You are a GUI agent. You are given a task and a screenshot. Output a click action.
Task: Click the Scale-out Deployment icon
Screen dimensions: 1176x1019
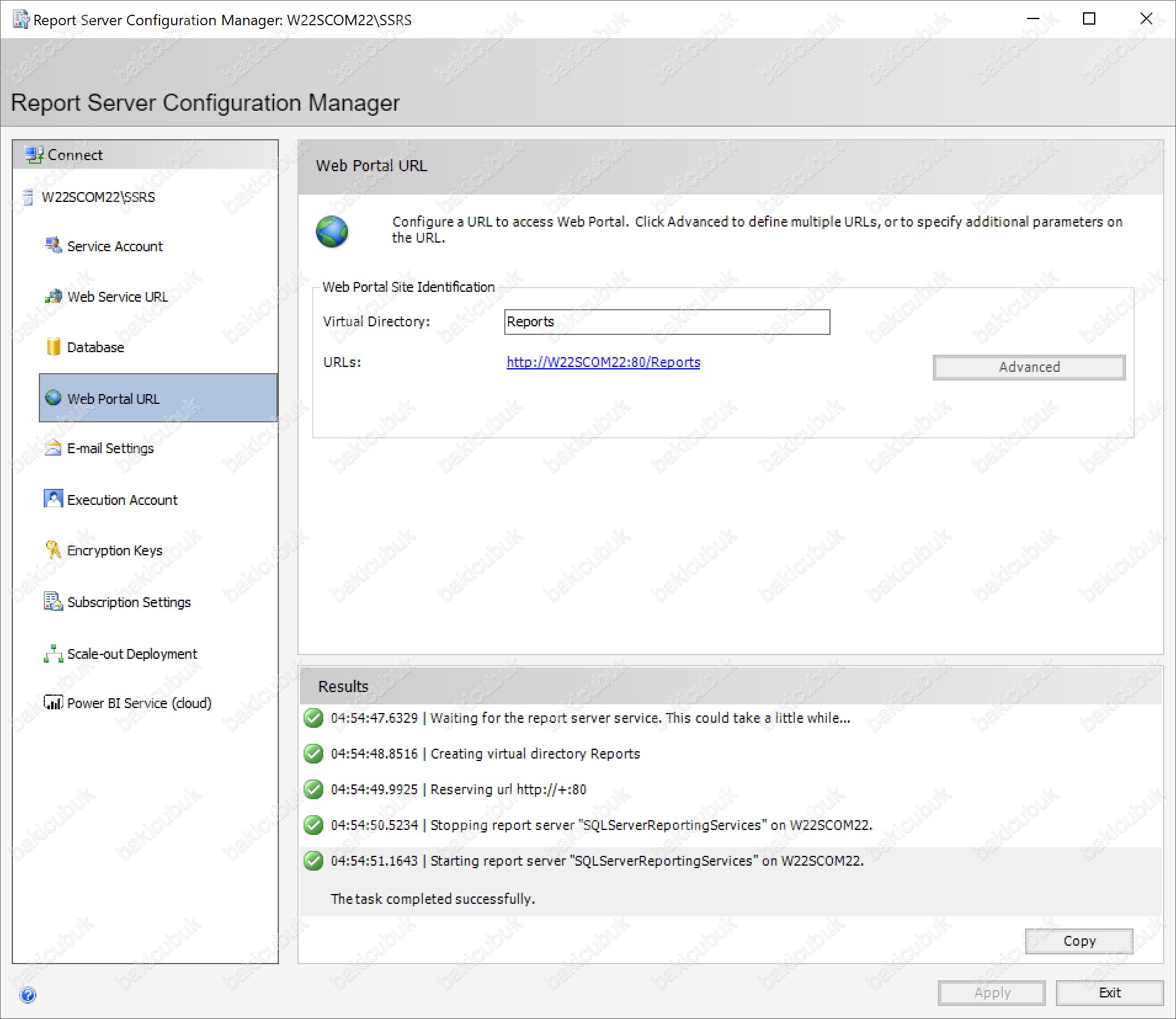click(x=54, y=653)
